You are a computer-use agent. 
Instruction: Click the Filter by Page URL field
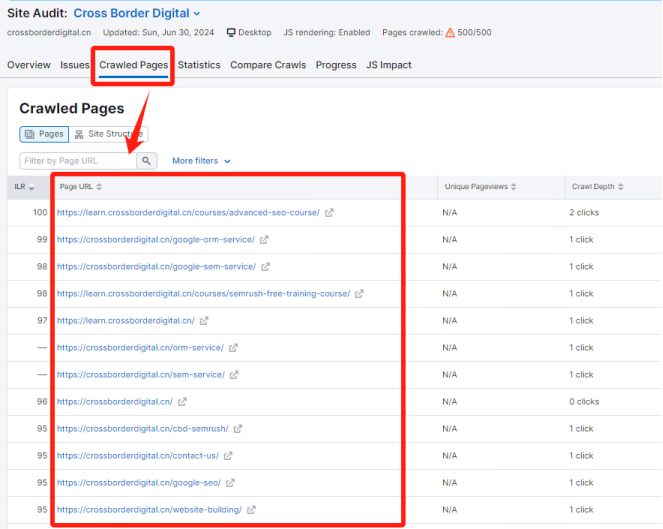[77, 160]
